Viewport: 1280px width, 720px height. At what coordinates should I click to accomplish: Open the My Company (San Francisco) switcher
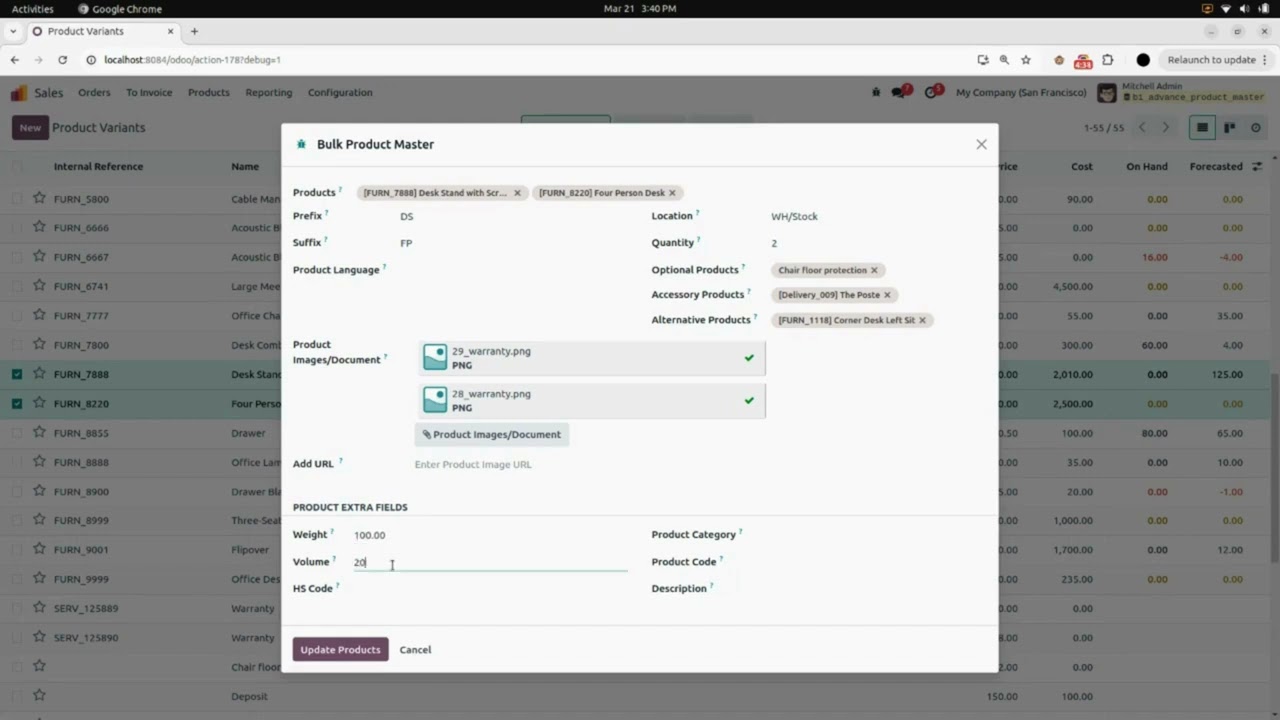click(x=1021, y=92)
